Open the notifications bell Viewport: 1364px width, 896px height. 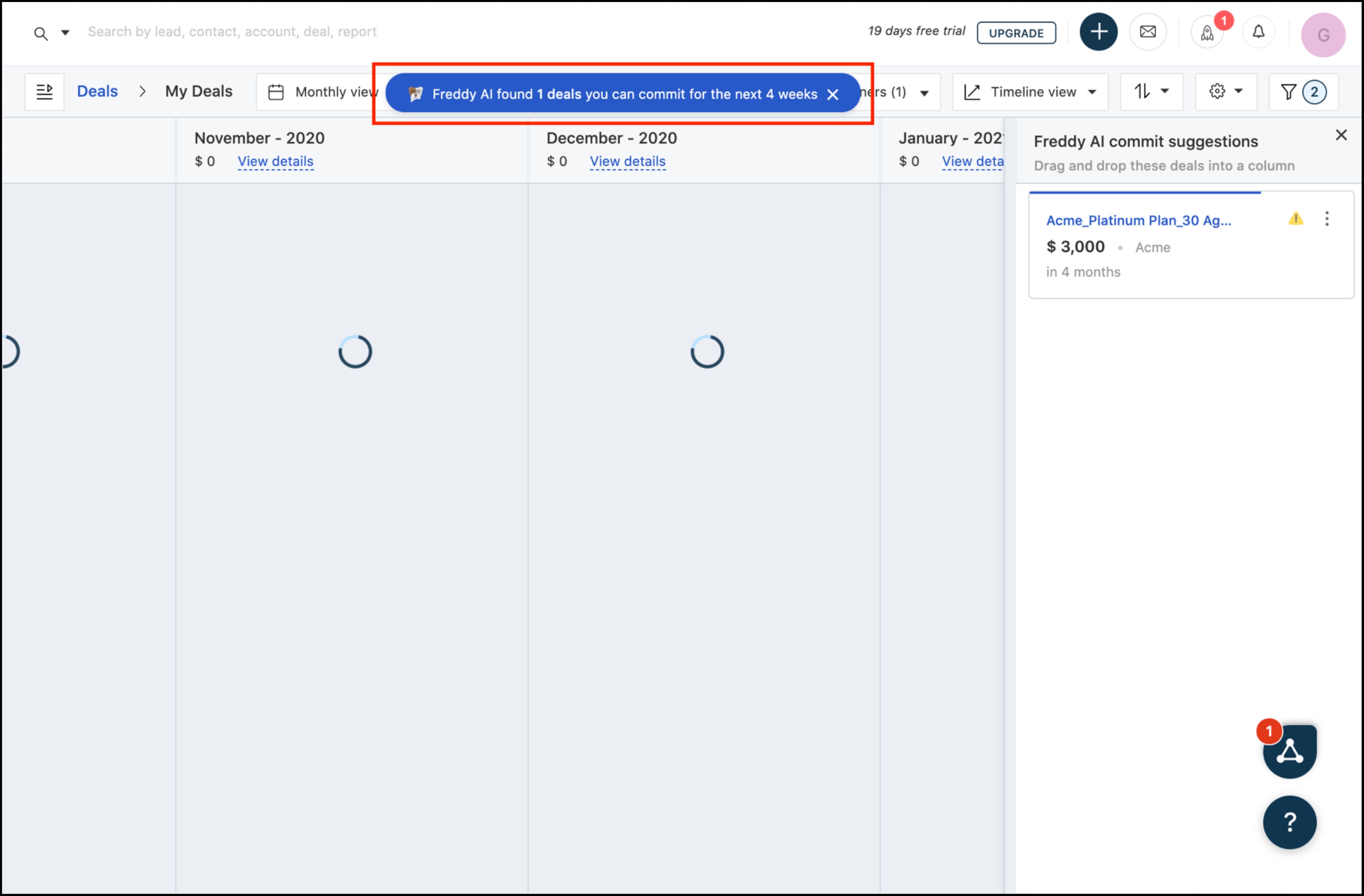click(x=1258, y=31)
